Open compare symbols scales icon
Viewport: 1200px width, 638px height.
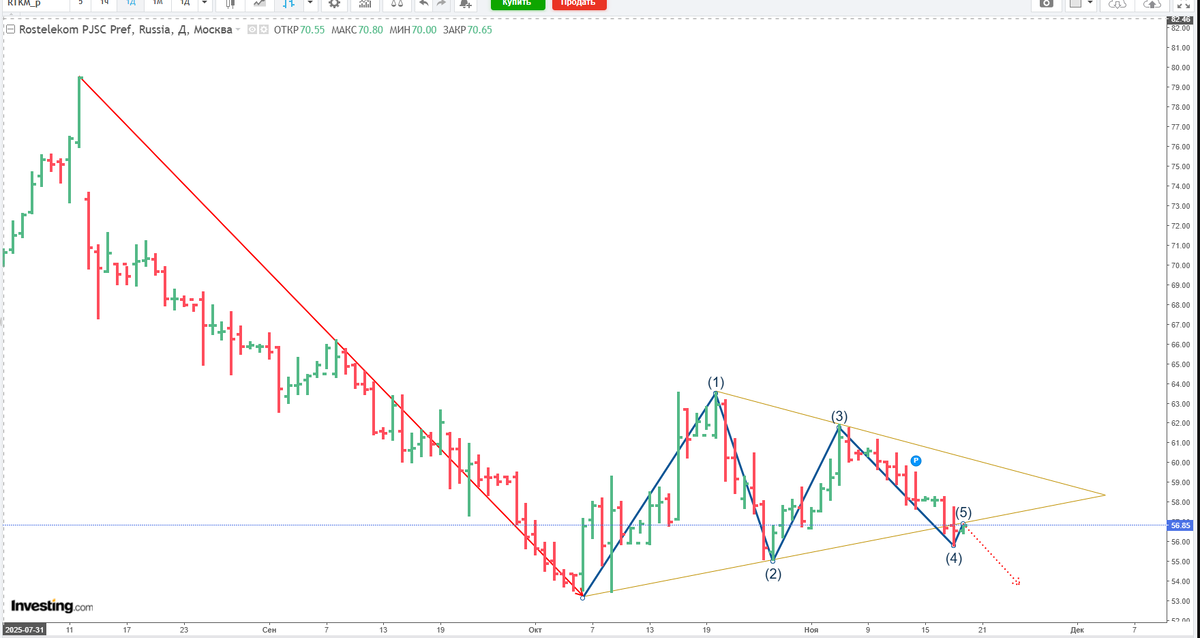click(x=398, y=4)
